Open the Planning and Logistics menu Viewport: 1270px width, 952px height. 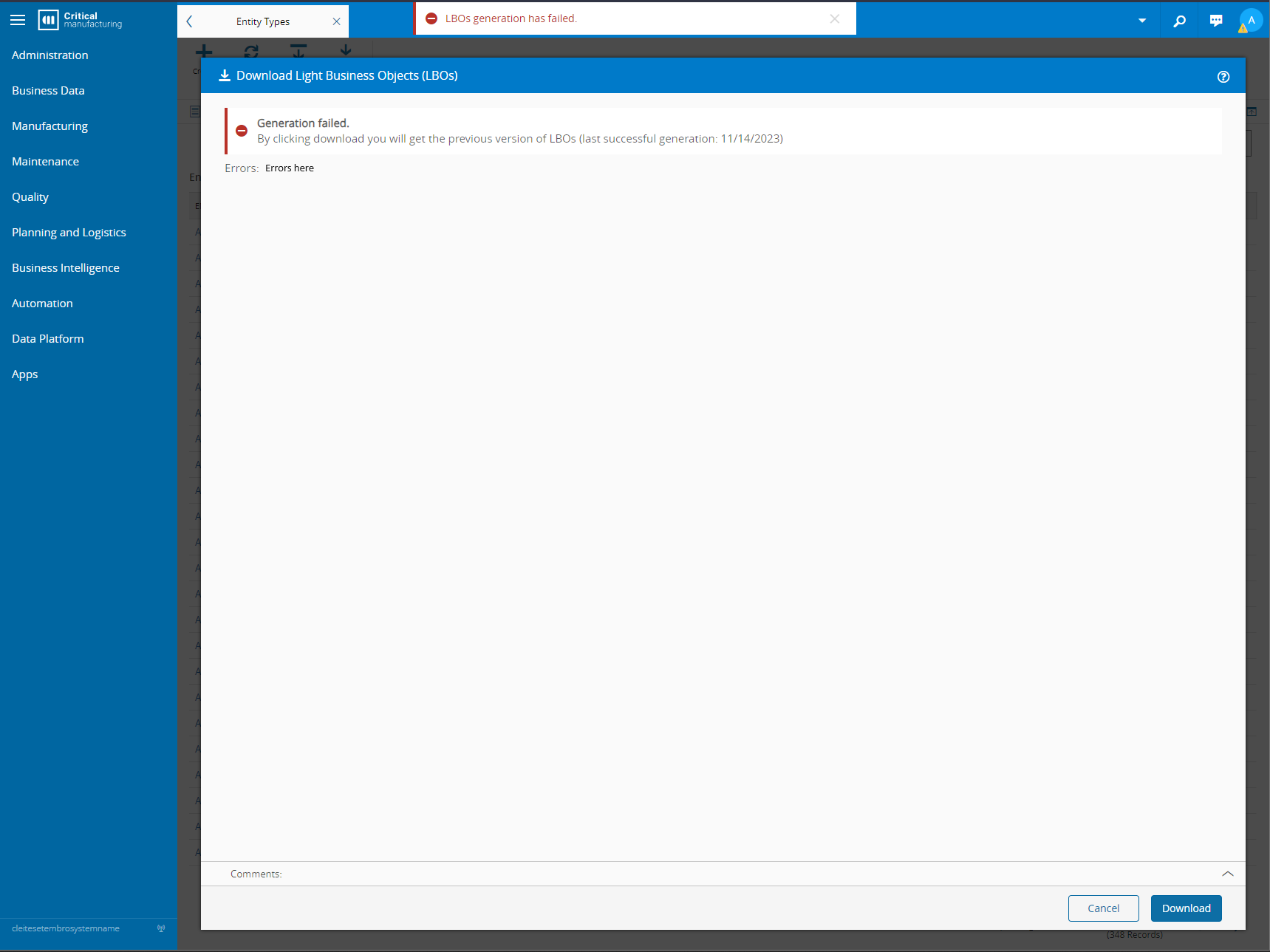point(69,233)
